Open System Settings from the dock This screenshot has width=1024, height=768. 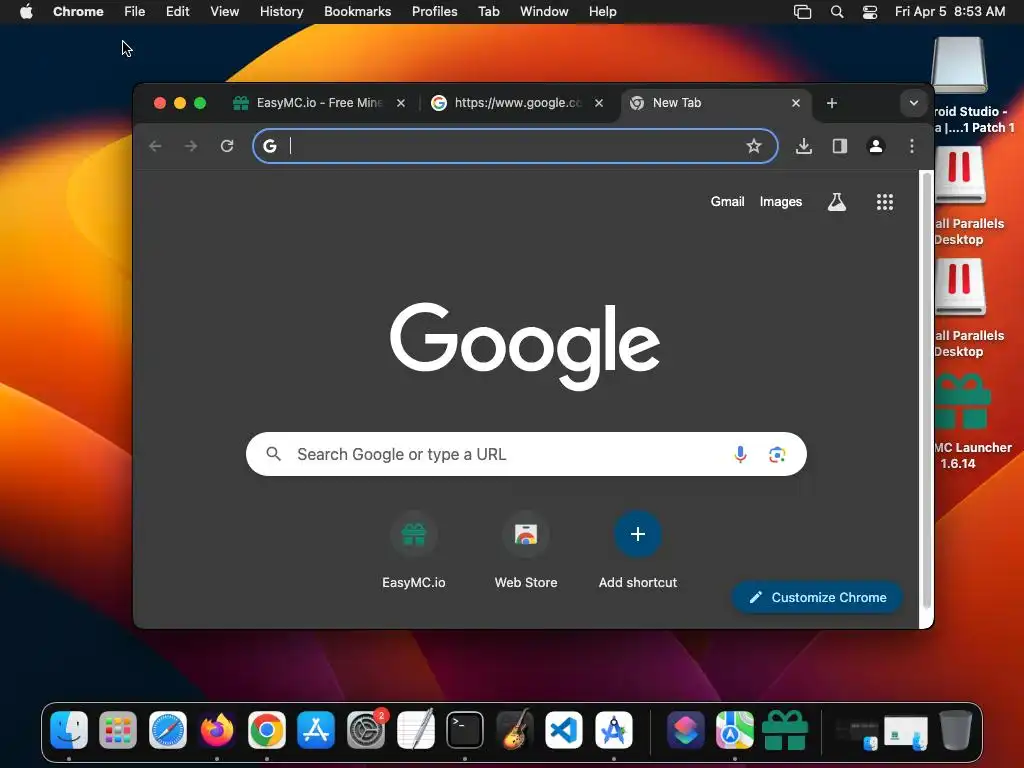pos(366,729)
